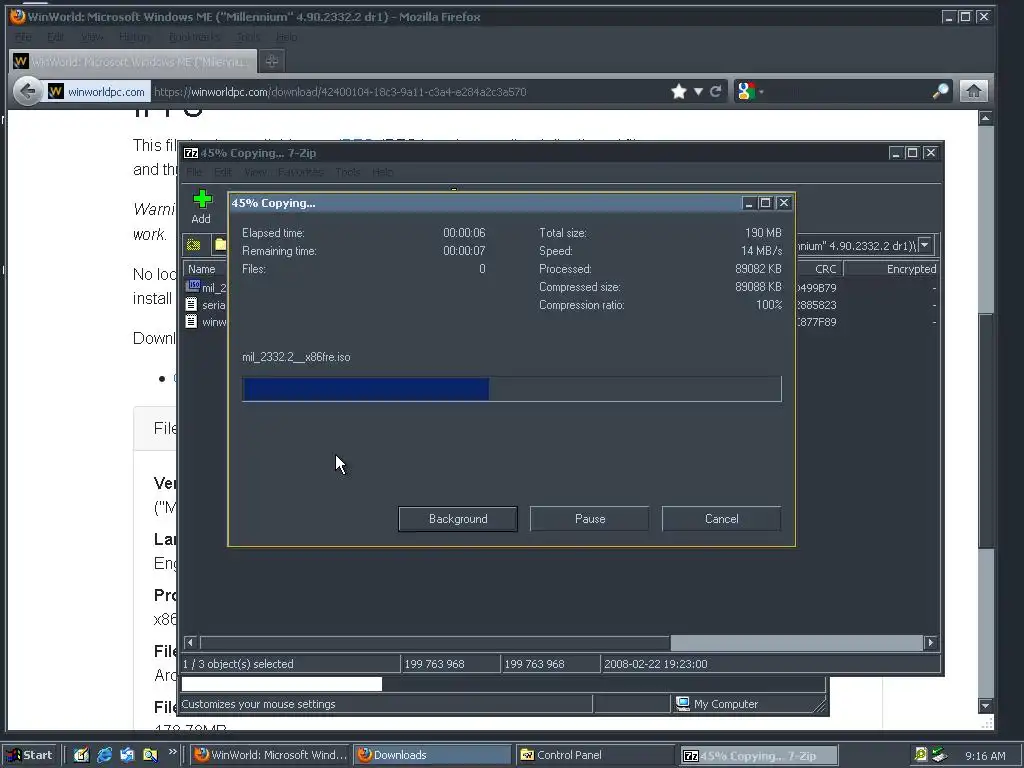Reload the page in Firefox

click(715, 91)
